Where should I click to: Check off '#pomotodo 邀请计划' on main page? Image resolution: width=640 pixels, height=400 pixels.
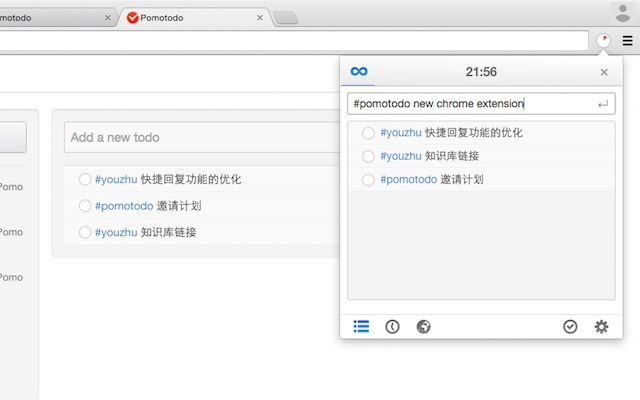point(84,206)
